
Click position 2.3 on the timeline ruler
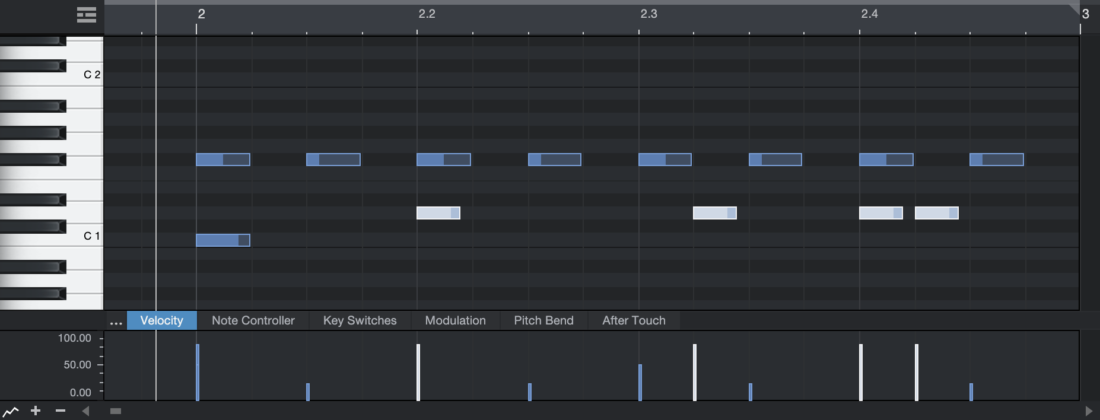648,14
